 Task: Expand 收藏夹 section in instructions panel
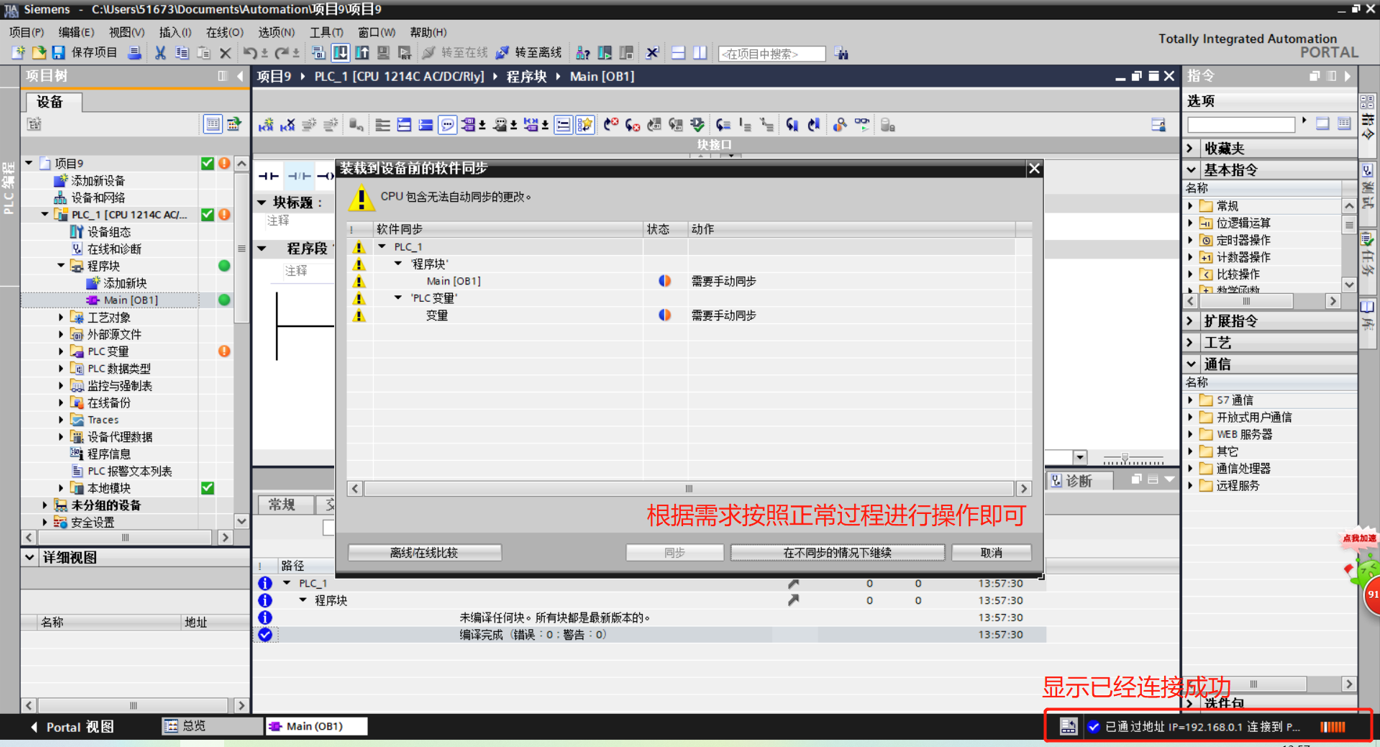pos(1191,148)
